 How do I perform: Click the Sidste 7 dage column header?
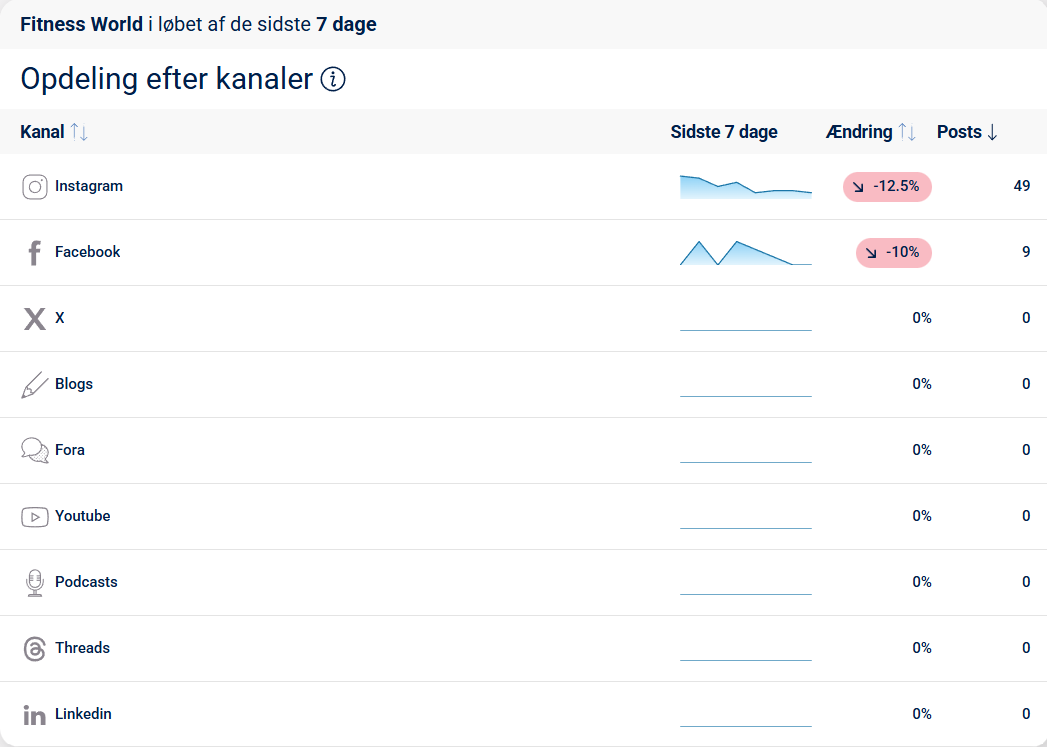pyautogui.click(x=724, y=132)
